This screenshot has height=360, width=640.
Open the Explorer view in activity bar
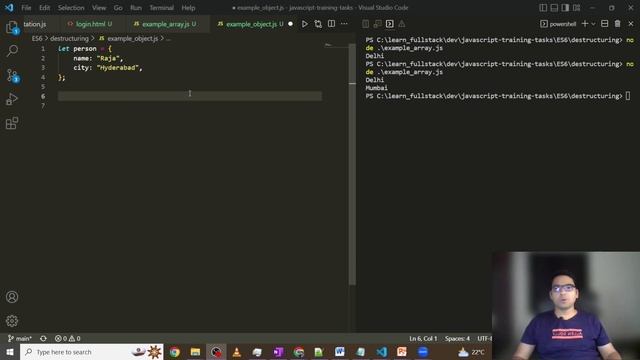12,27
